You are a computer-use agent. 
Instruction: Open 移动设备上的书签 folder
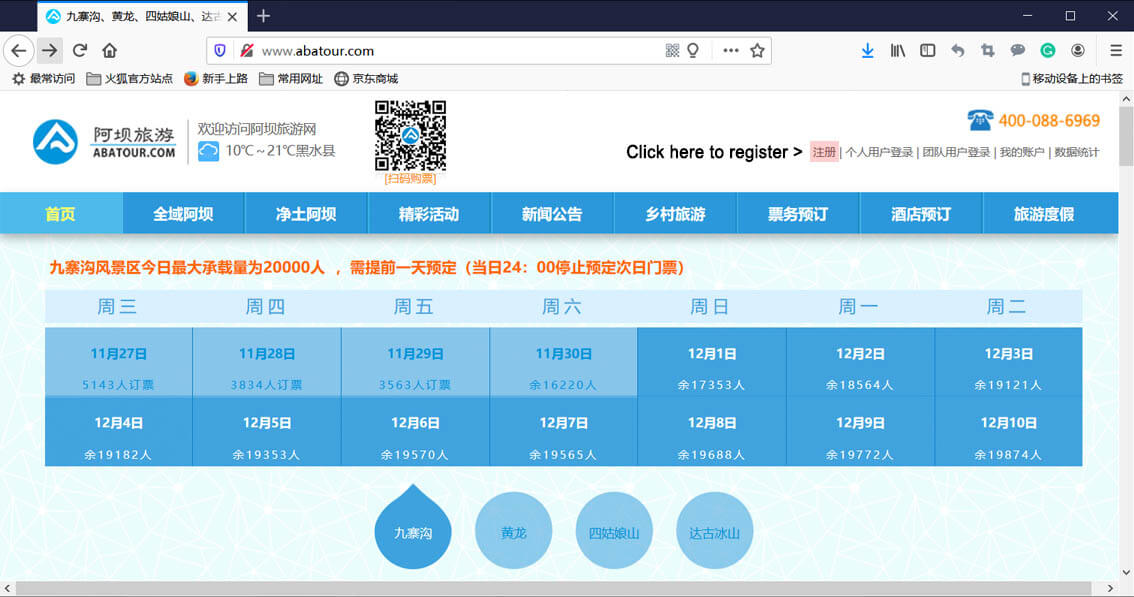pos(1071,78)
